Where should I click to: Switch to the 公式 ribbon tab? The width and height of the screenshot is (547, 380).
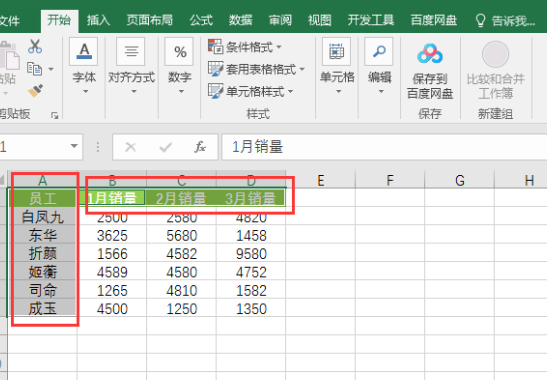pos(201,20)
